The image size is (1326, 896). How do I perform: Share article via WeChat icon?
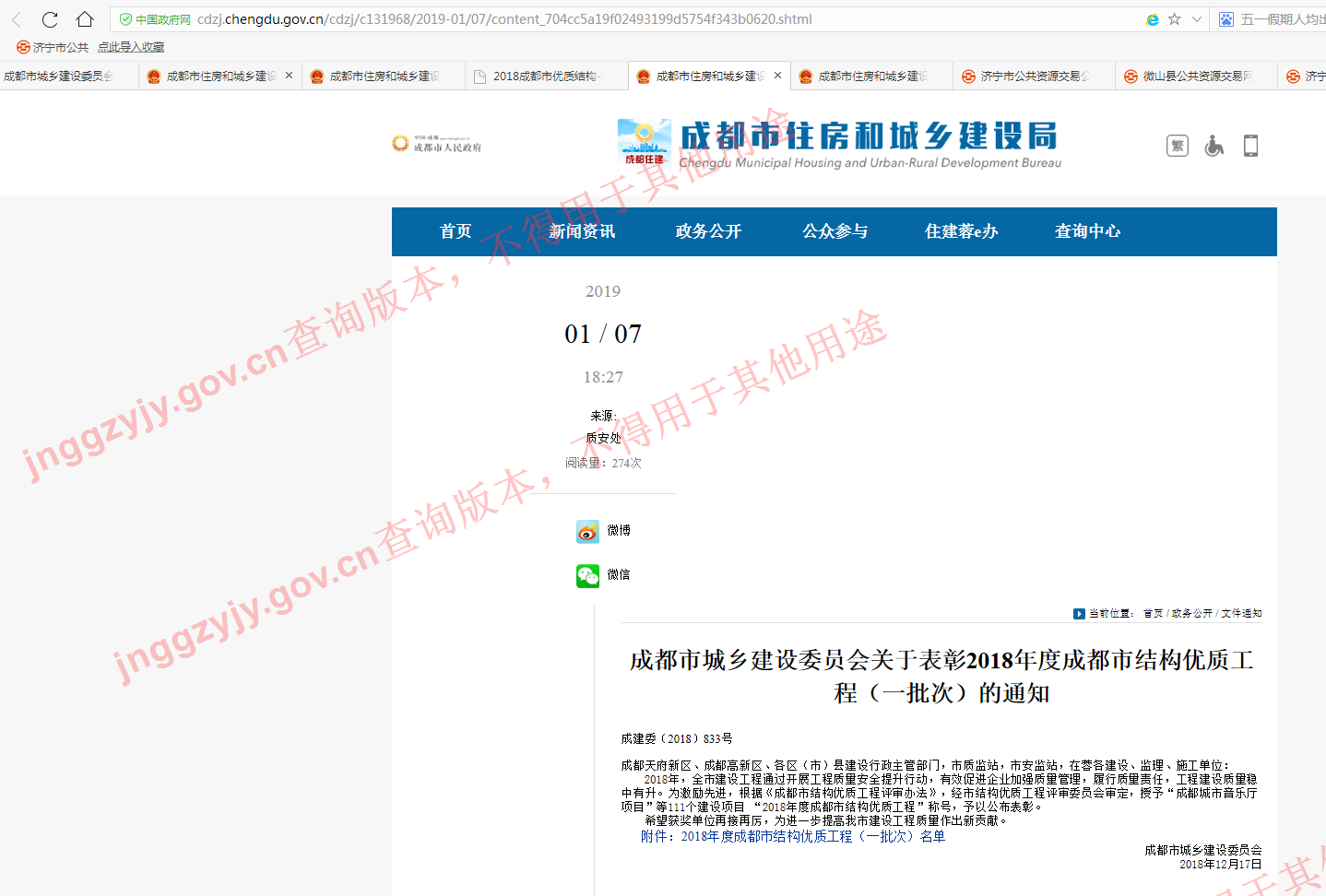pos(587,575)
